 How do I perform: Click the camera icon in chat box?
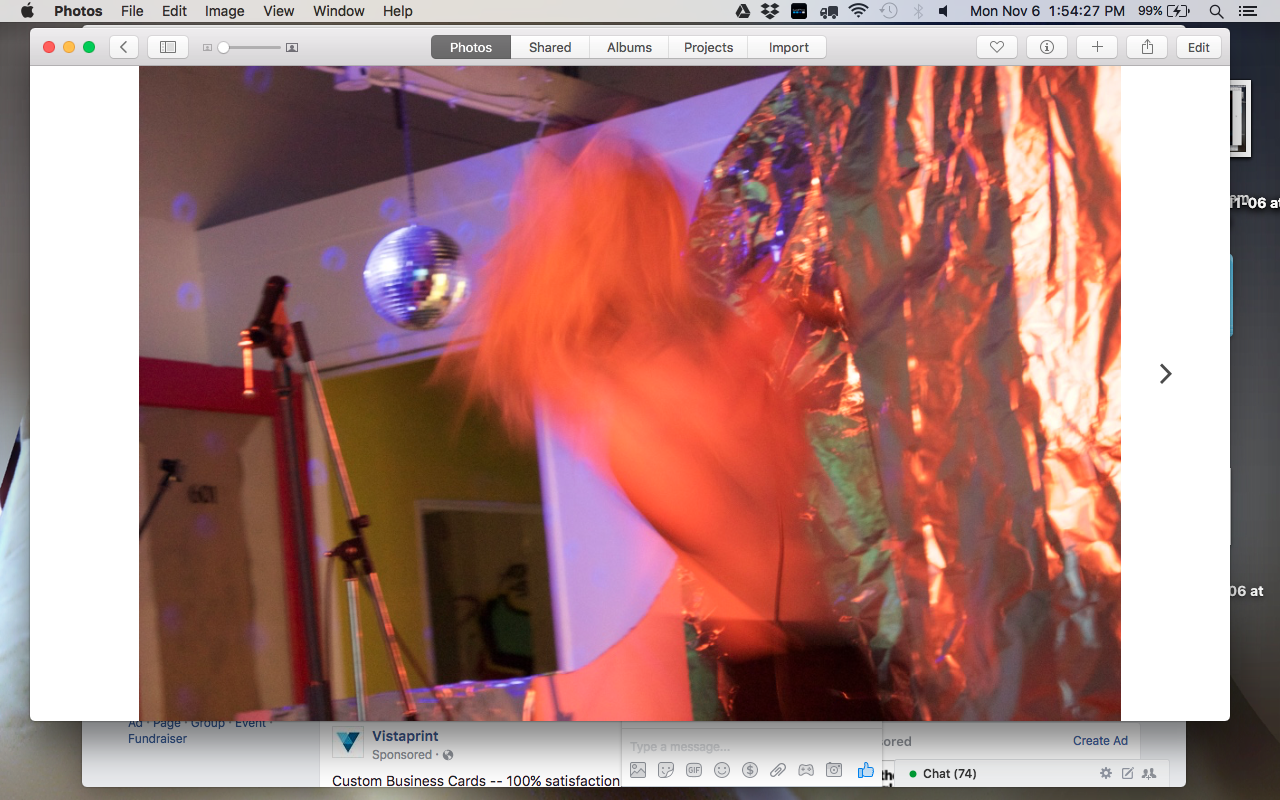click(x=834, y=770)
